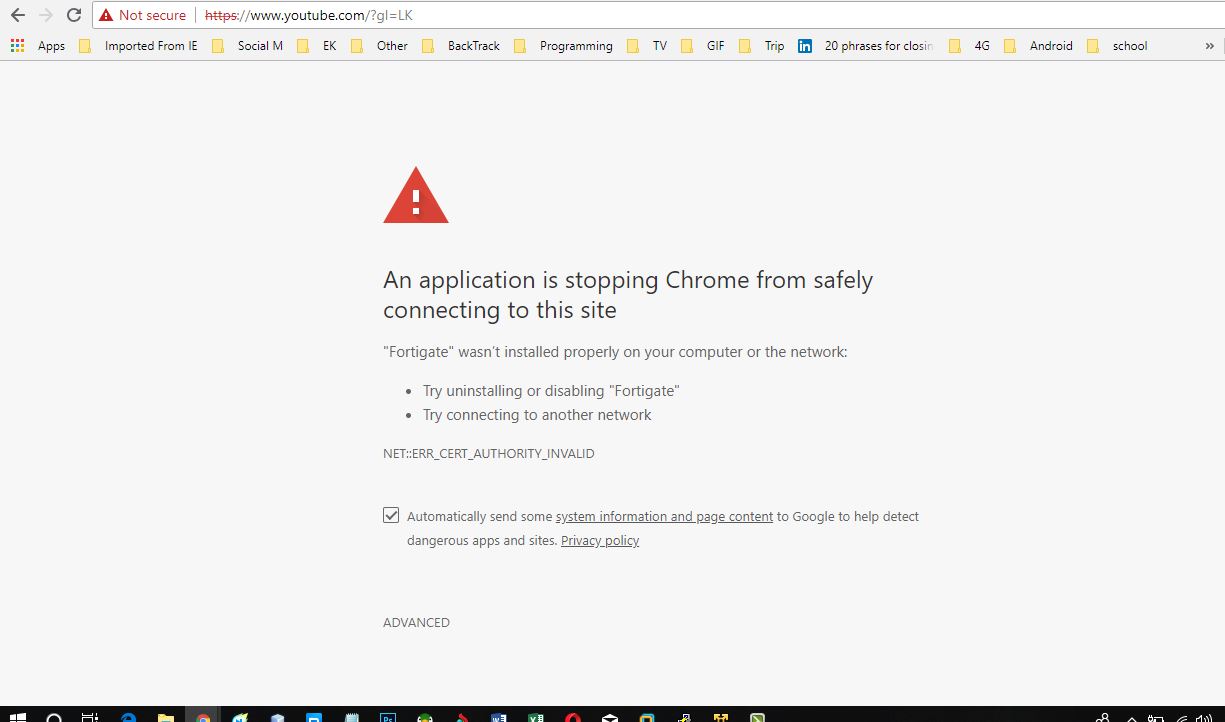Expand the BackTrack bookmark folder
This screenshot has height=722, width=1225.
click(x=461, y=46)
